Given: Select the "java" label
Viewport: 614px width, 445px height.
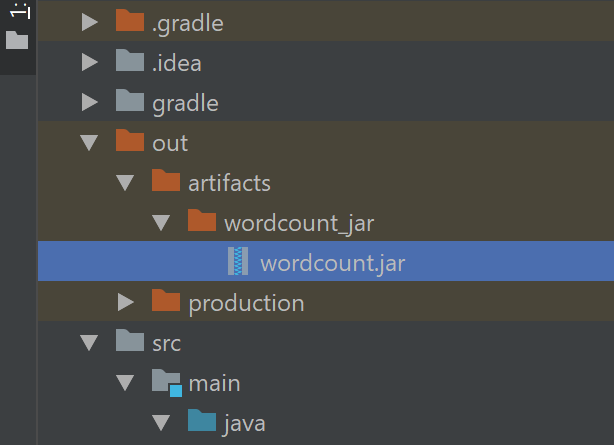Looking at the screenshot, I should click(x=244, y=424).
